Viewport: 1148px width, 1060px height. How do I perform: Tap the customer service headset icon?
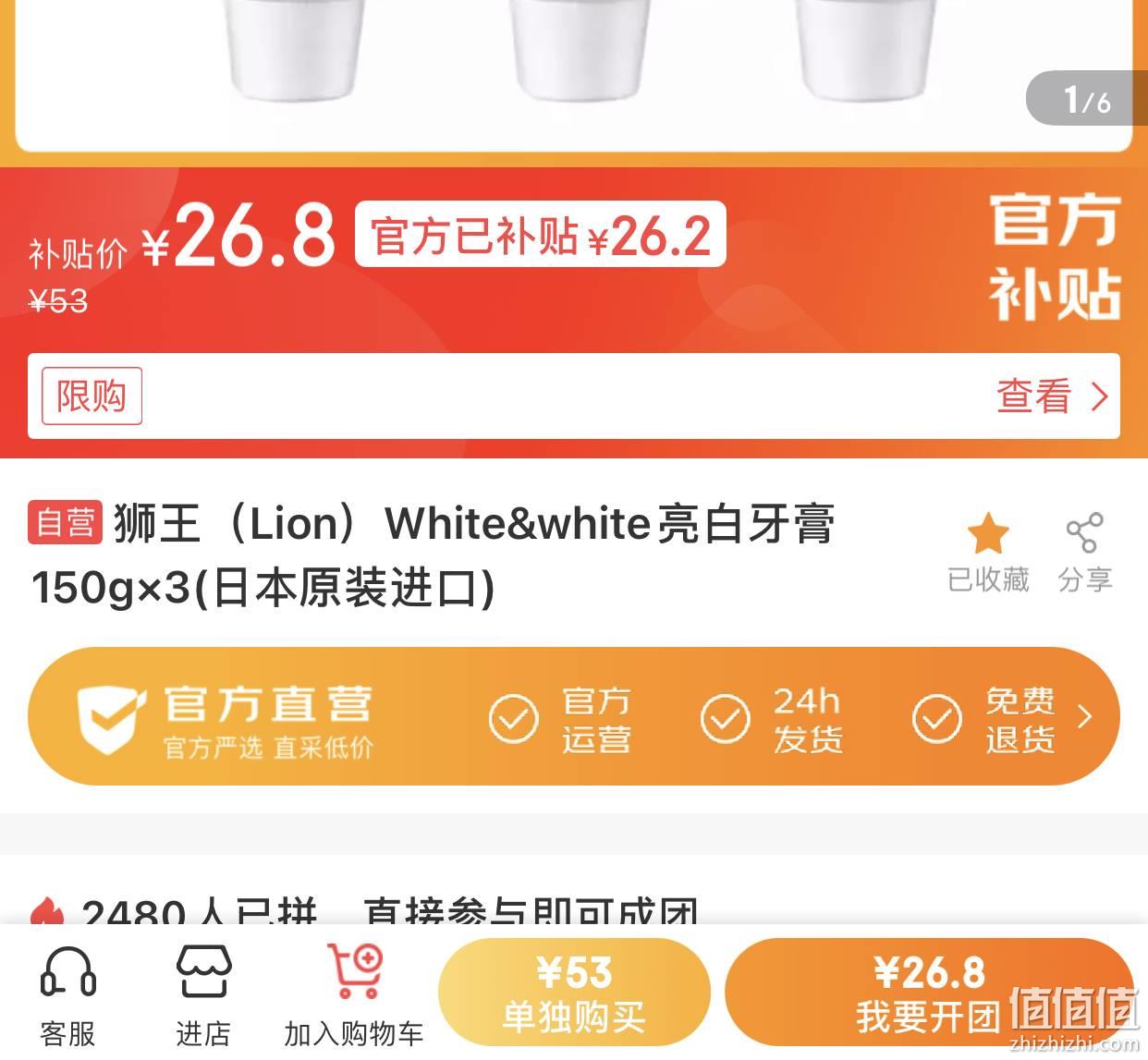point(67,972)
